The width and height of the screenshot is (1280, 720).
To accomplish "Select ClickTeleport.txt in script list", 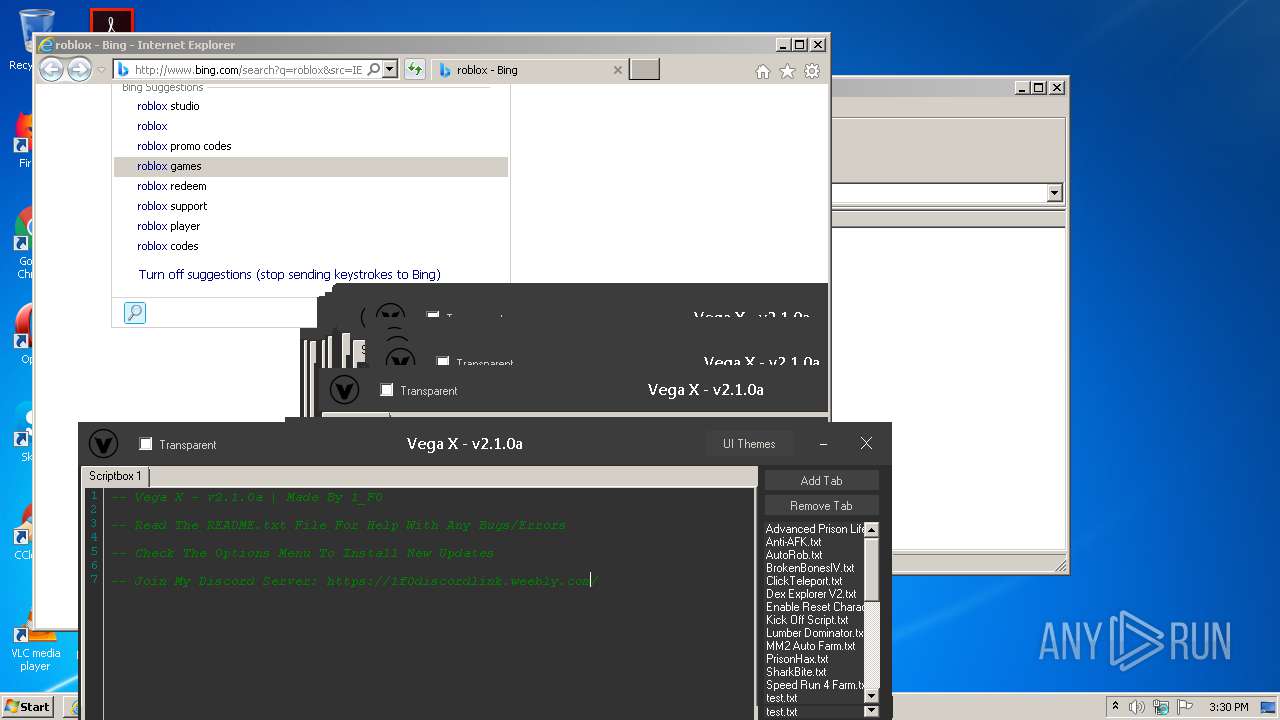I will [x=814, y=581].
